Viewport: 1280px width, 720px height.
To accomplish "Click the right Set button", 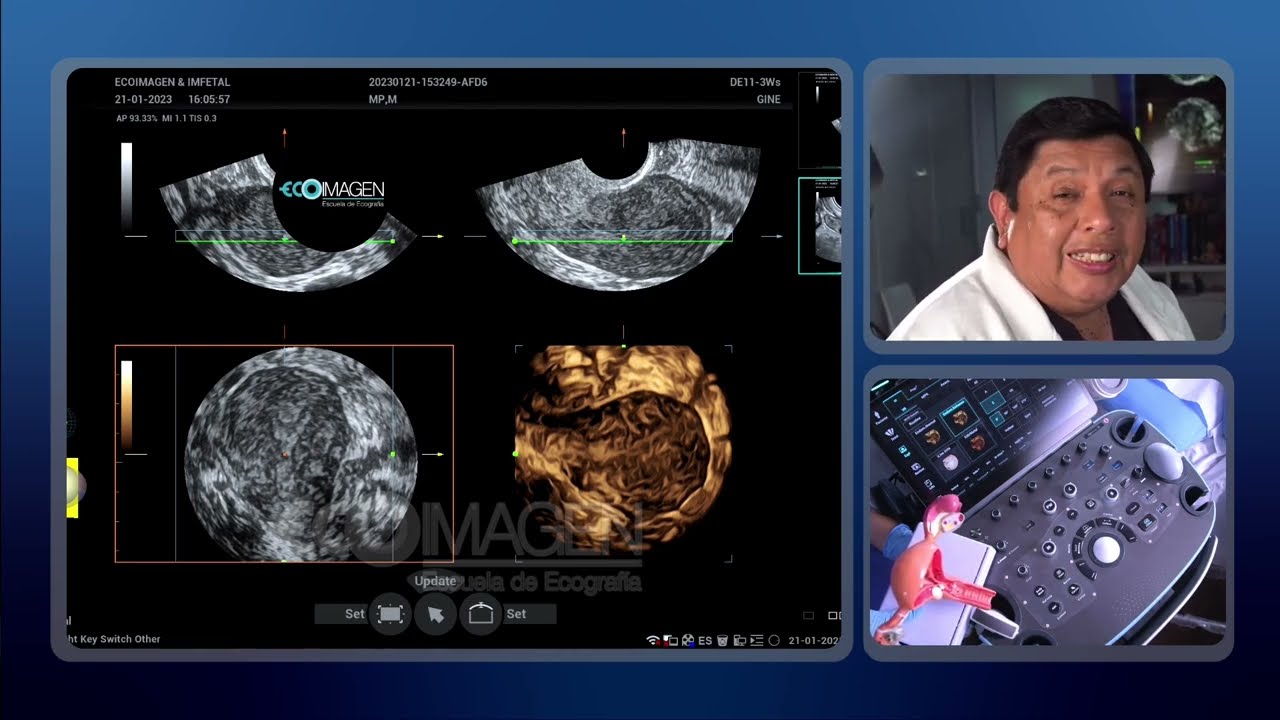I will click(x=528, y=614).
